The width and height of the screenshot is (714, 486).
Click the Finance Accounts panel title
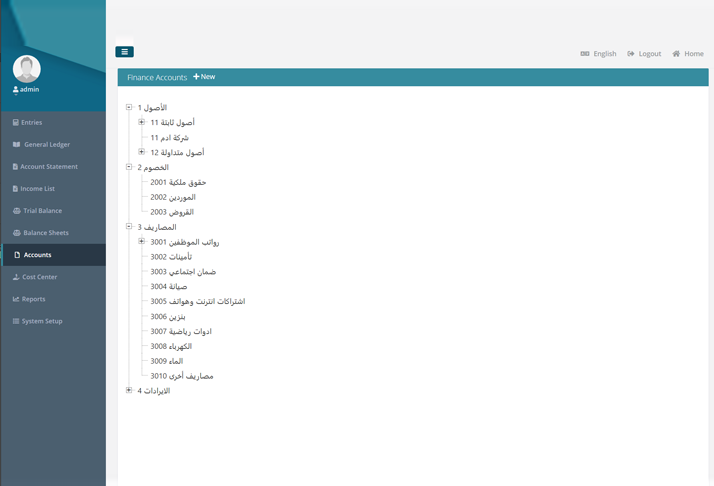157,77
